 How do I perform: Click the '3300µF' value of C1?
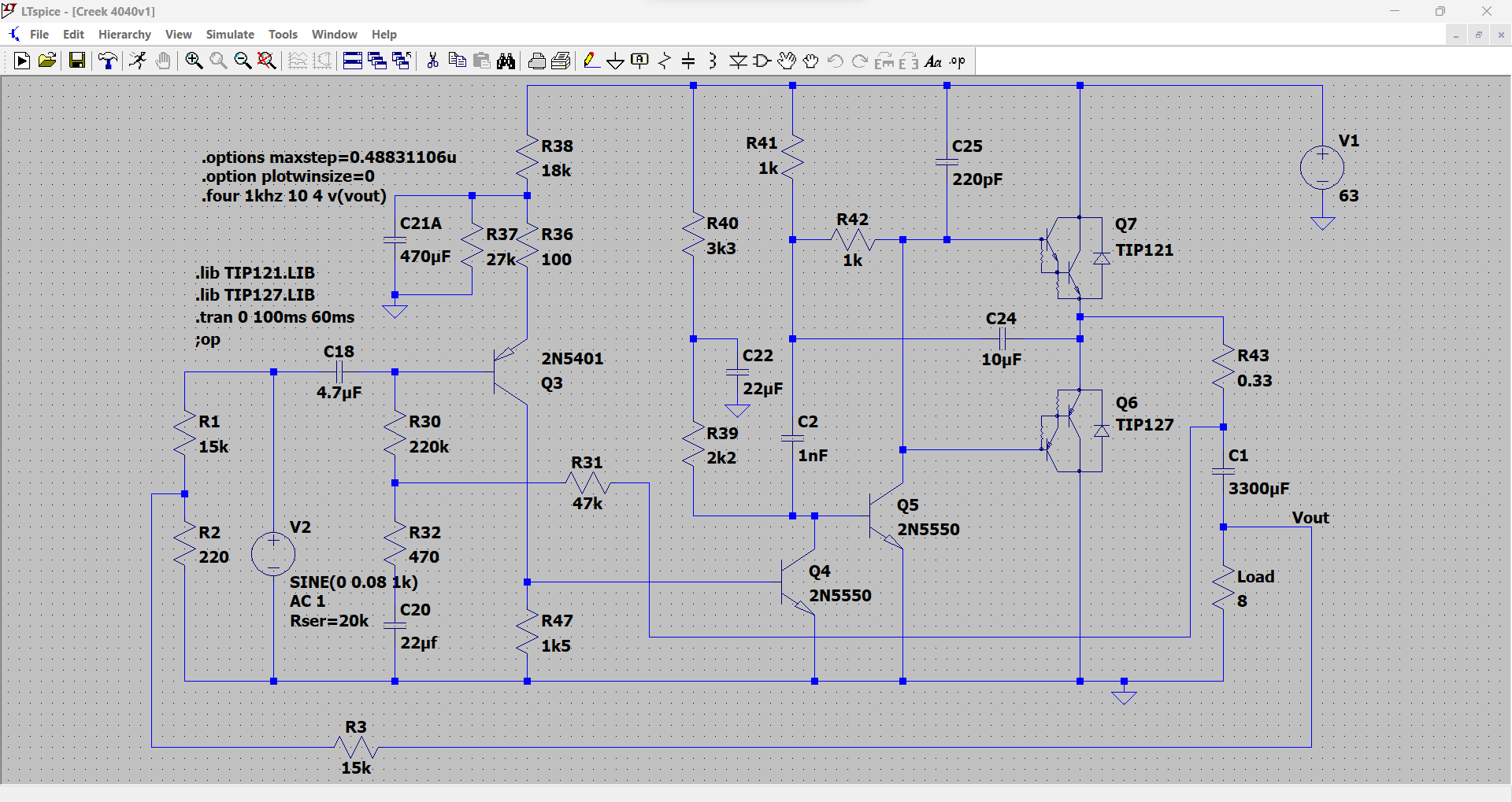coord(1259,489)
